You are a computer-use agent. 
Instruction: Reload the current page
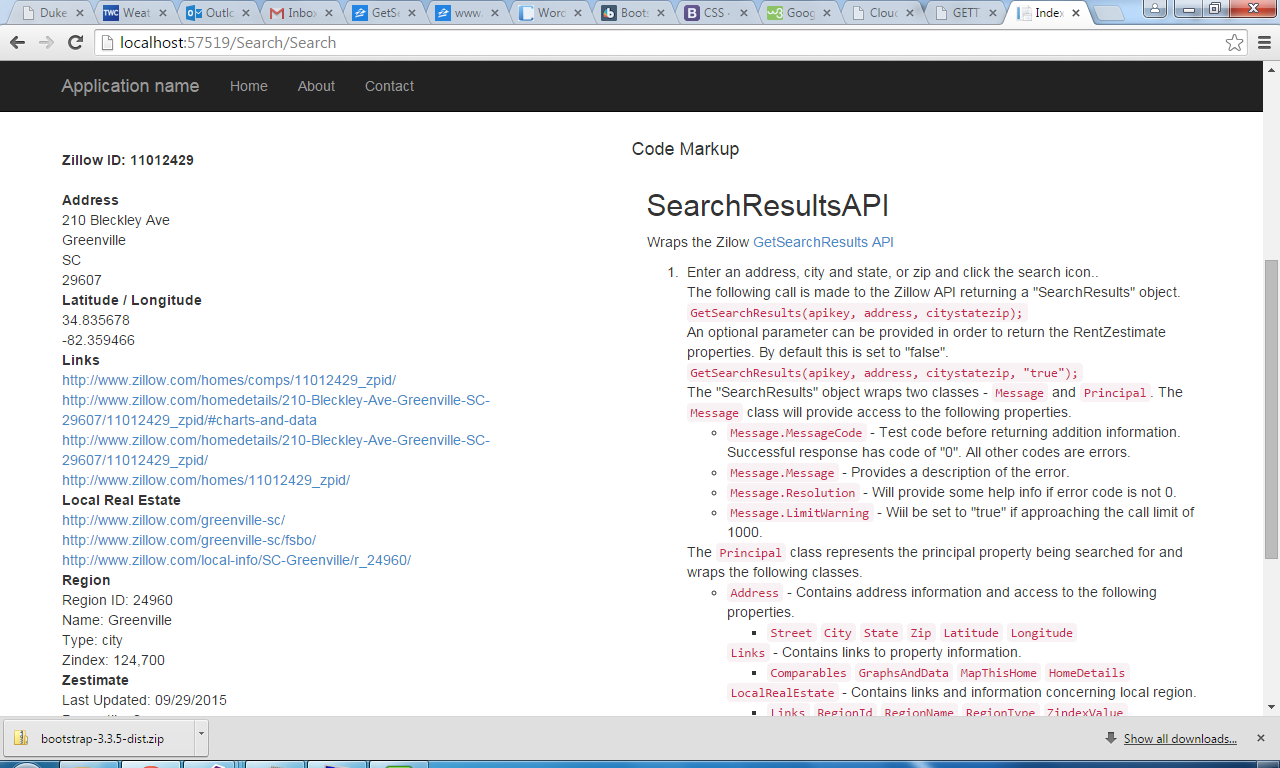[x=75, y=43]
